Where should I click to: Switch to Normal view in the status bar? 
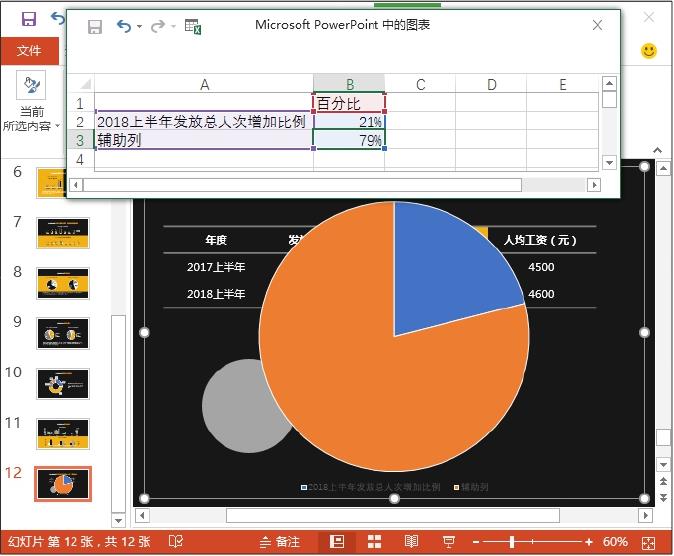pos(337,542)
